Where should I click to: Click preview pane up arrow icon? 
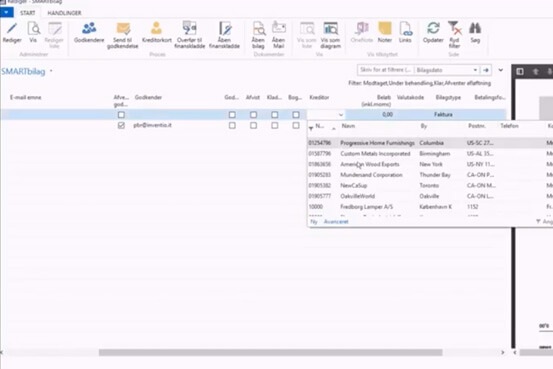(x=535, y=72)
